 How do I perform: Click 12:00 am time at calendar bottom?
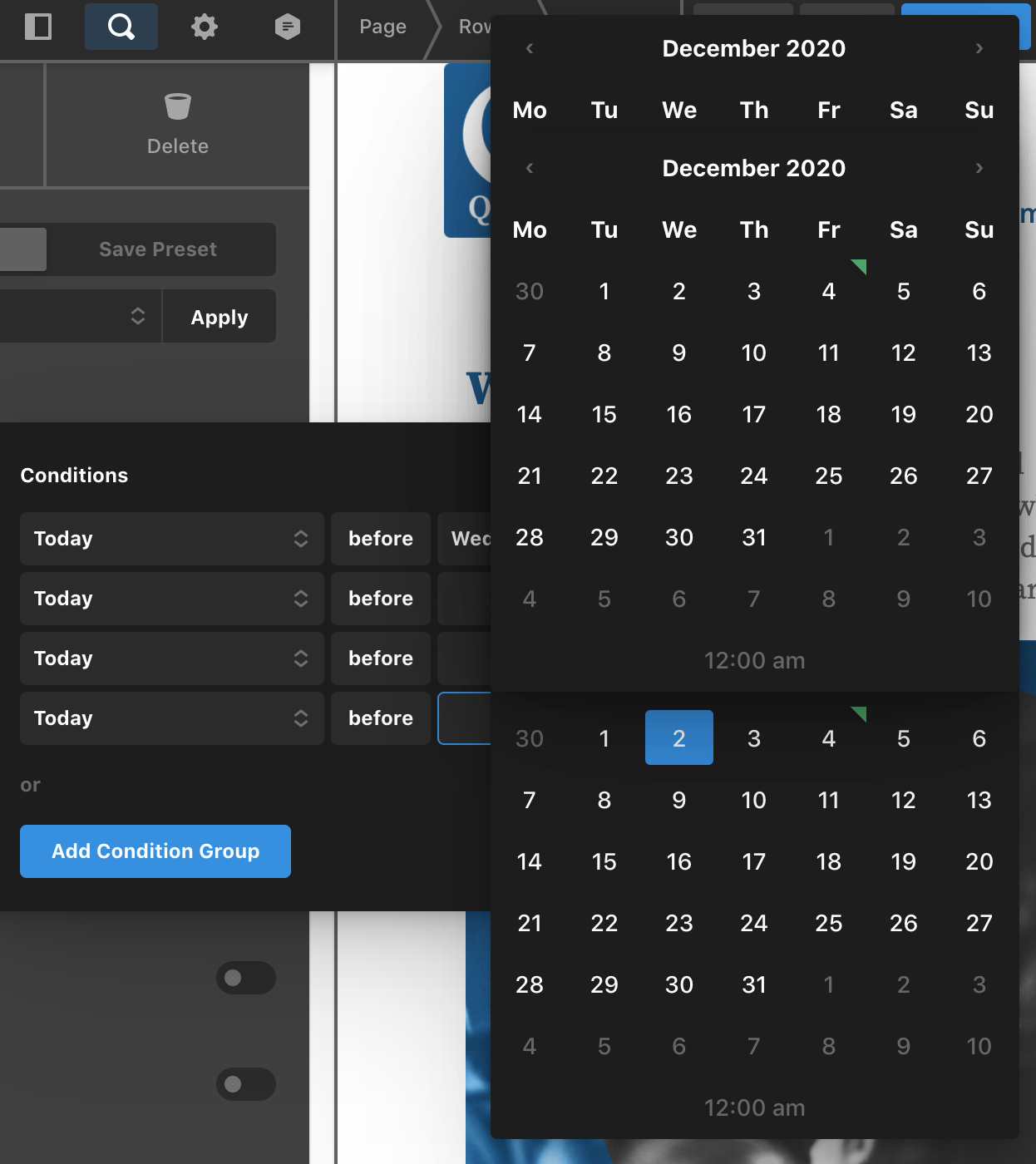(754, 1107)
